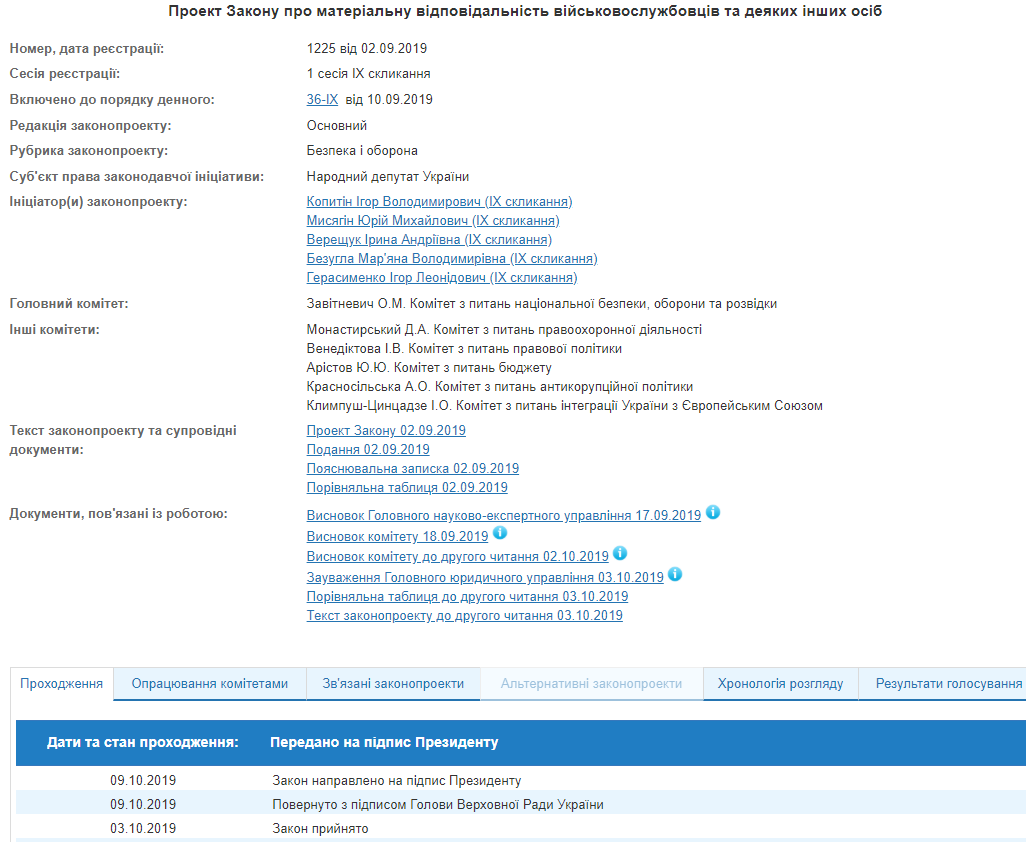Click info icon next to Висновок комітету 18.09.2019
Screen dimensions: 1026x842
click(500, 533)
